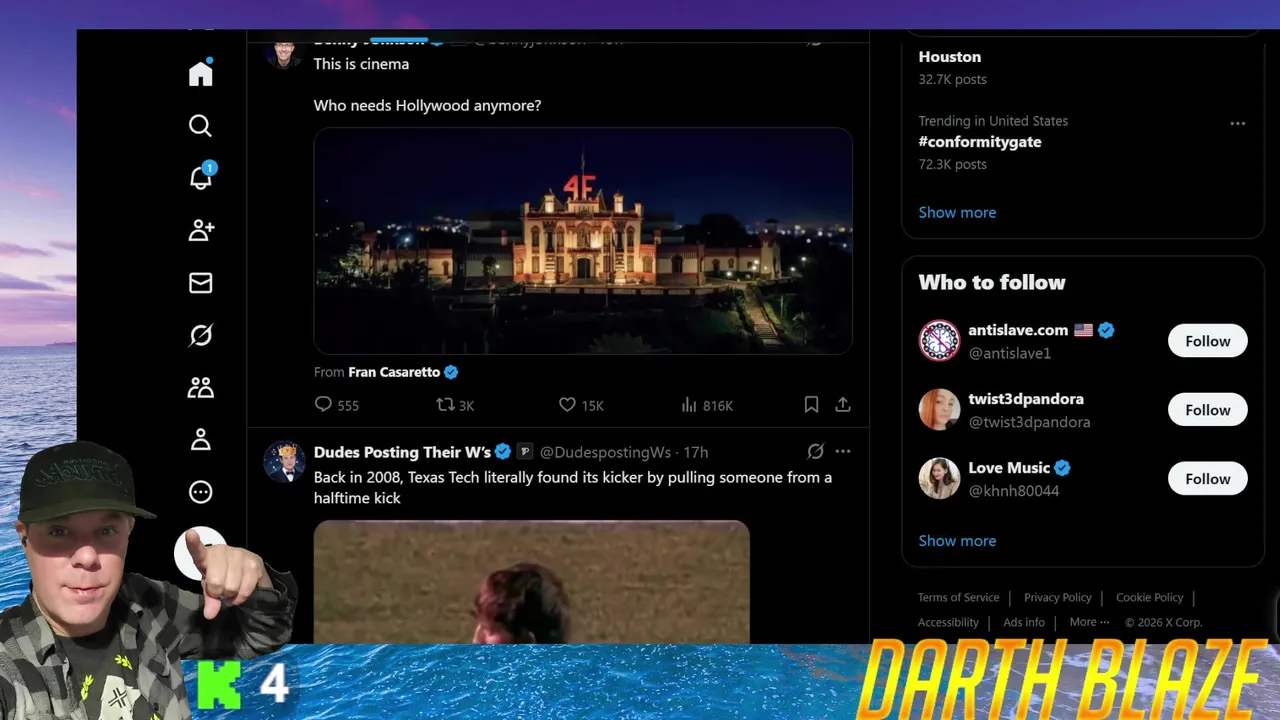Open the Home feed icon
The height and width of the screenshot is (720, 1280).
[201, 74]
